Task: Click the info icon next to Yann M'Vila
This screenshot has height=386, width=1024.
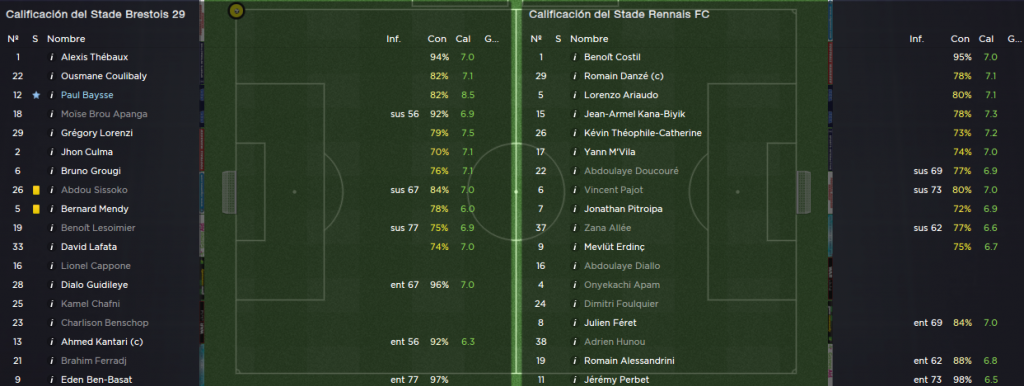Action: [x=575, y=152]
